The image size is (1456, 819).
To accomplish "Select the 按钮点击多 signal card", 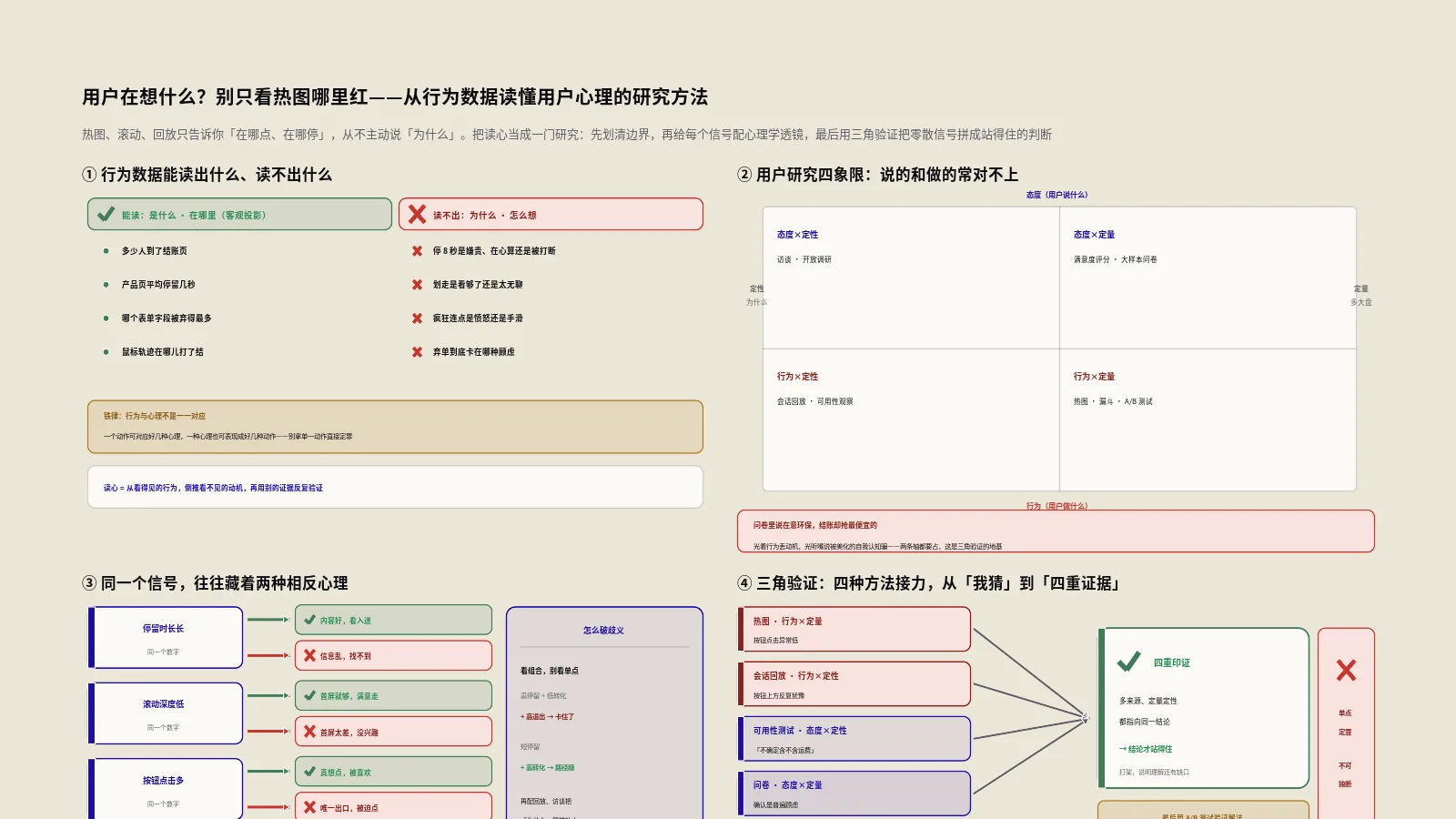I will (166, 789).
